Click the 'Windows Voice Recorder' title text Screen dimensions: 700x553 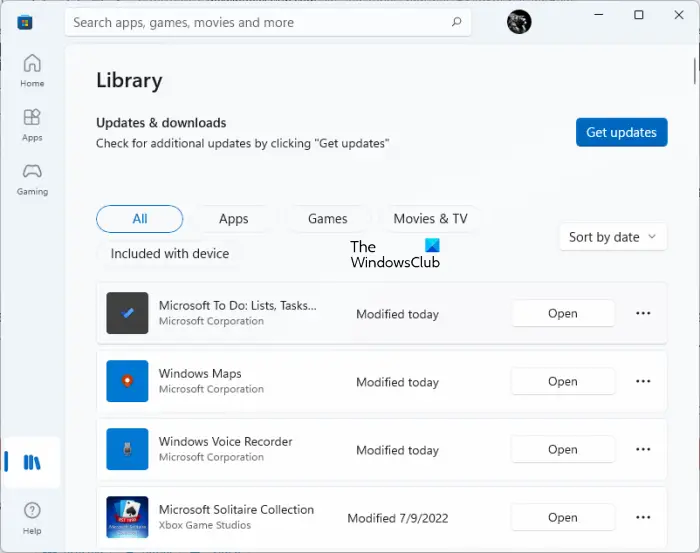tap(225, 441)
